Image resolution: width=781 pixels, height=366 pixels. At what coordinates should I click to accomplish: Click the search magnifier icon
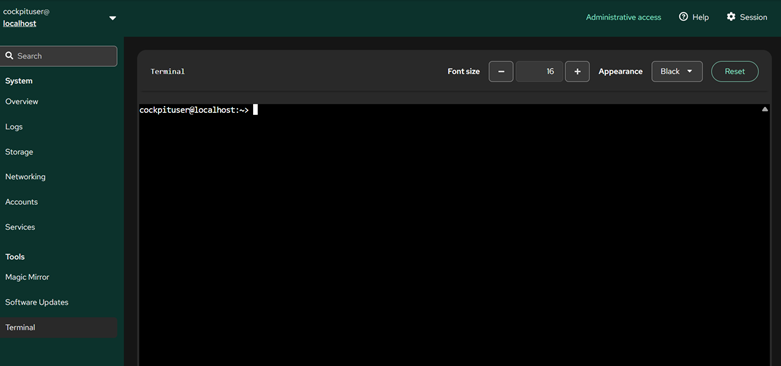9,56
